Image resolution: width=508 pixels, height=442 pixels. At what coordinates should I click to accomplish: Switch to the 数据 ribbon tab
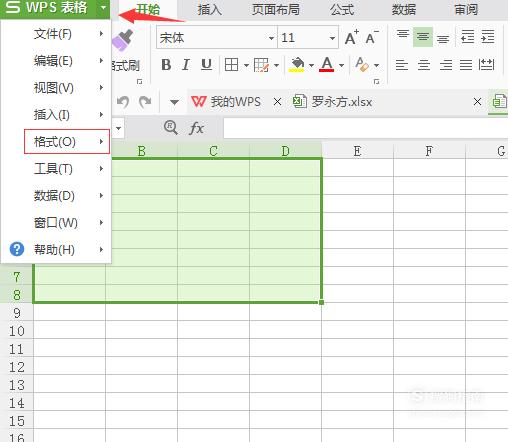coord(404,9)
